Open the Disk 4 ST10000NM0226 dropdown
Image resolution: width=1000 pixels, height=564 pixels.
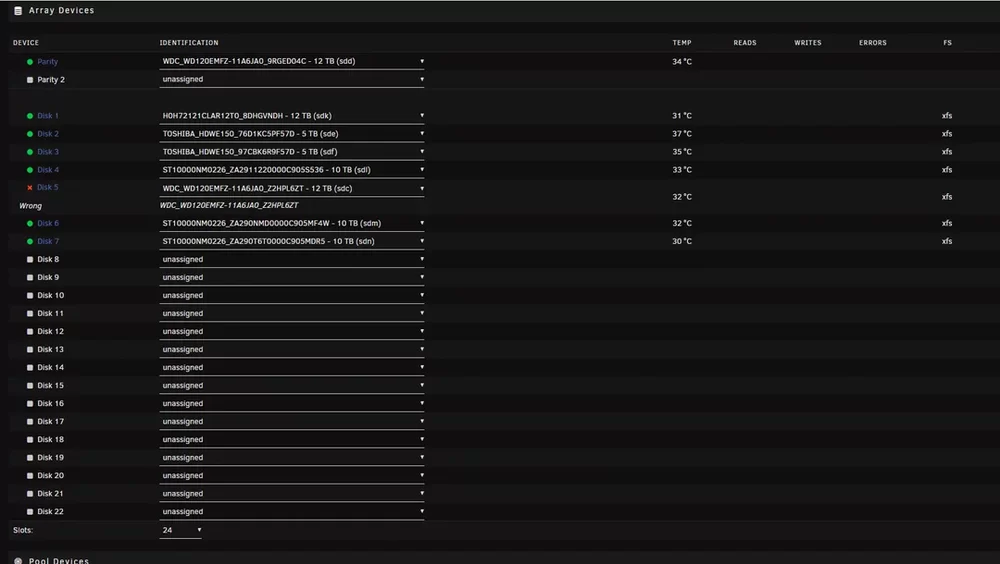coord(291,170)
